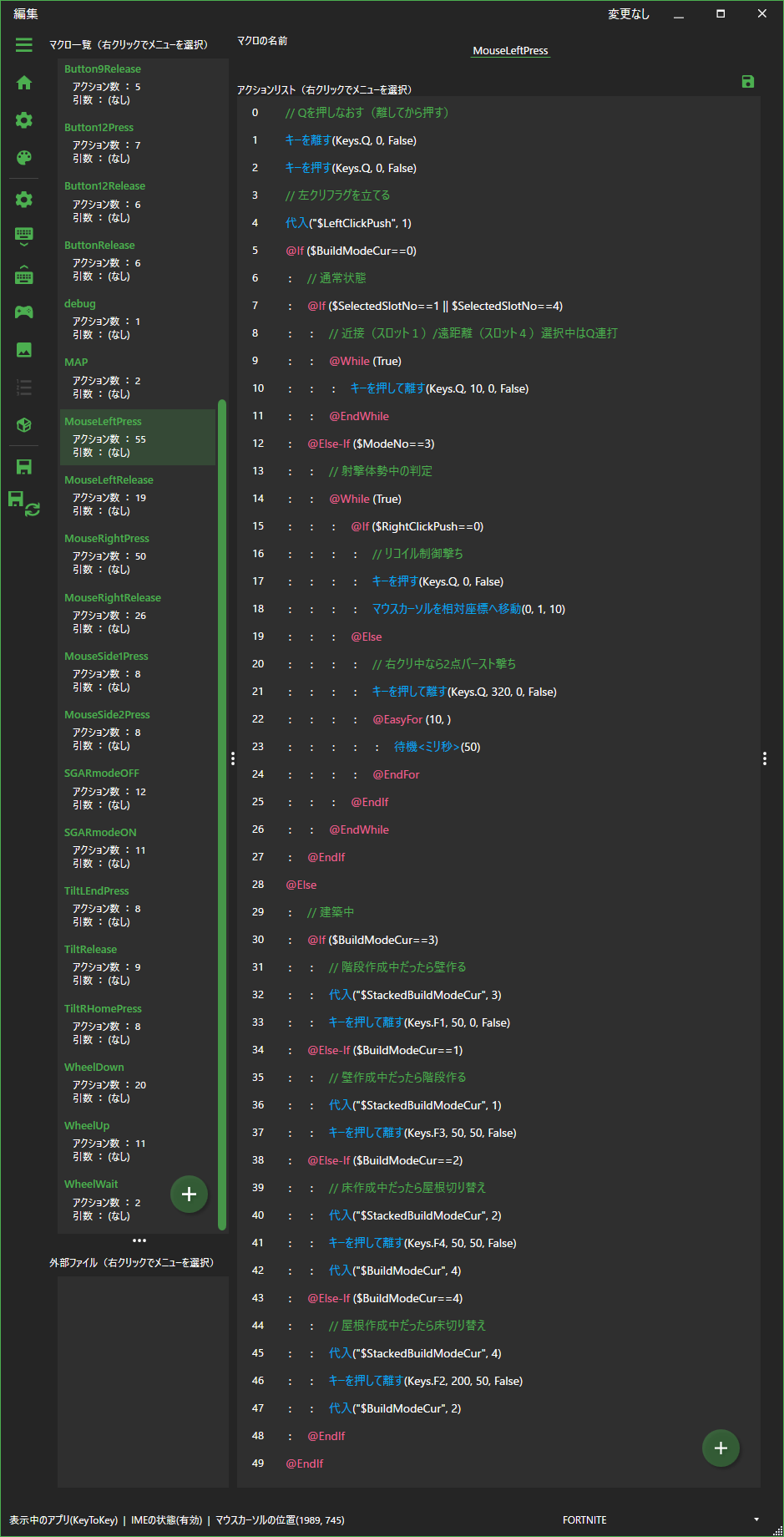
Task: Click the three-dot expander below the macro list
Action: pos(139,1240)
